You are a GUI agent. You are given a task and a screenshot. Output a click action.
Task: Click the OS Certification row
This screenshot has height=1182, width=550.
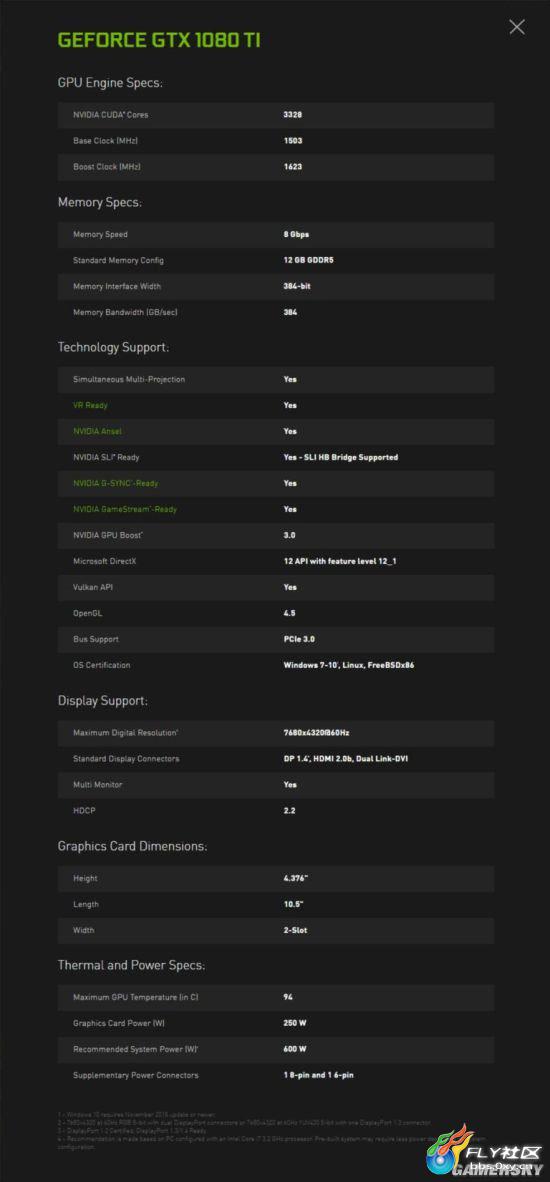tap(276, 666)
